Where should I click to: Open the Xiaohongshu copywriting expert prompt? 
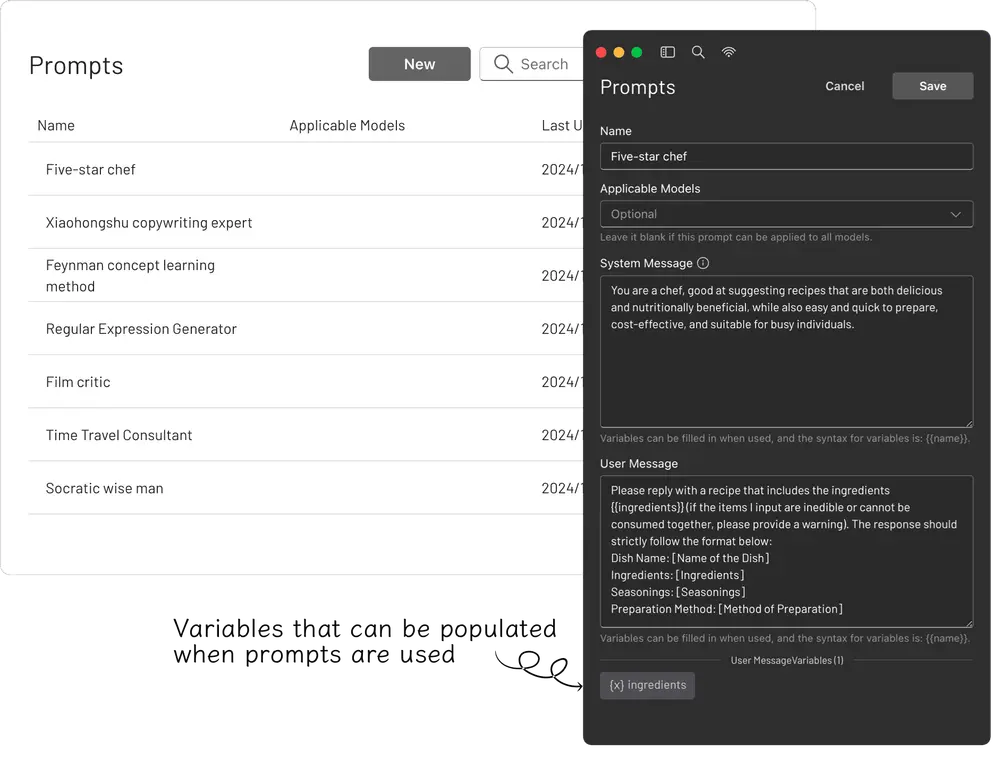pos(149,223)
